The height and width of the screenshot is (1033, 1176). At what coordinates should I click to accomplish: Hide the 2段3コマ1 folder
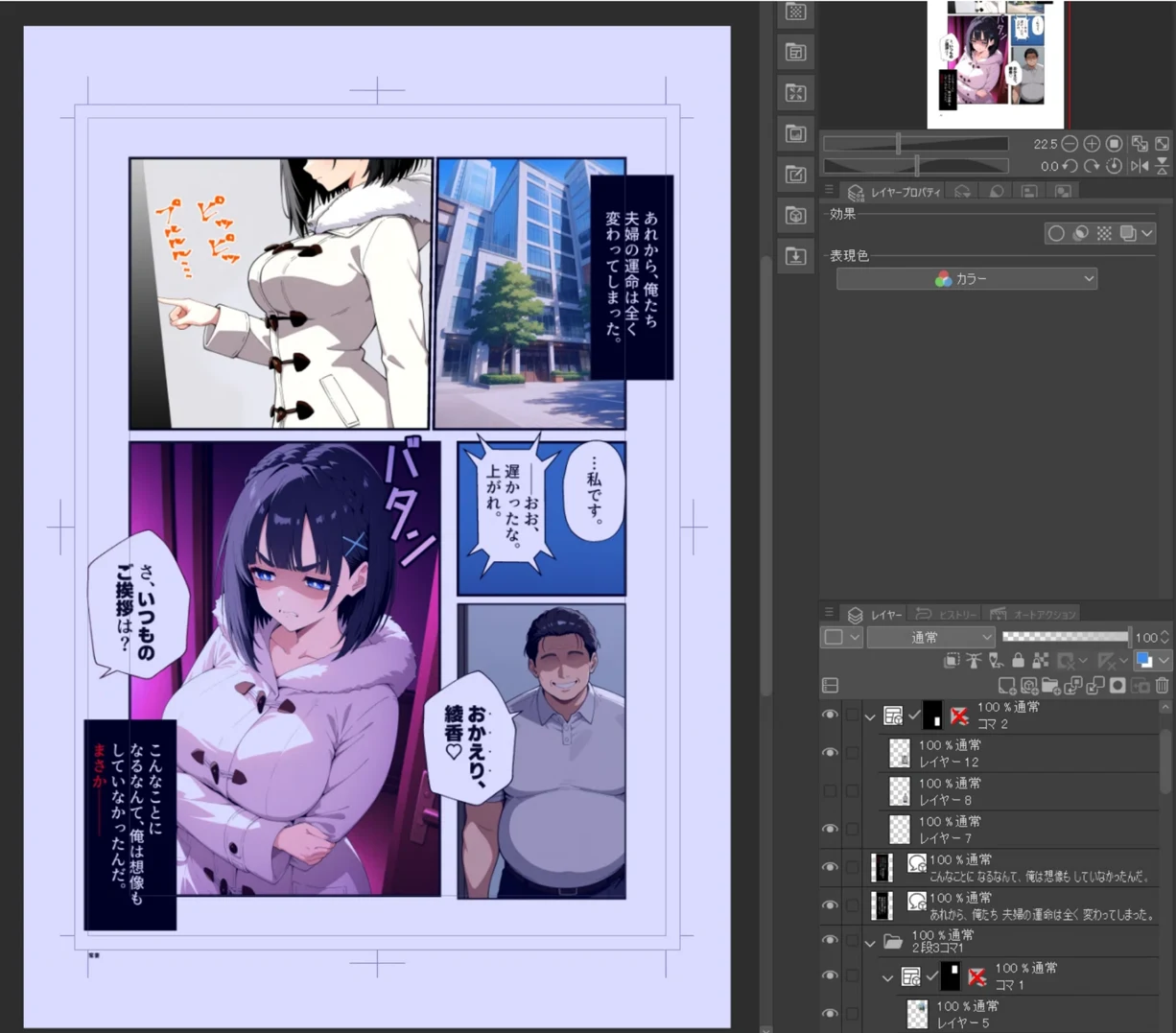pos(830,941)
